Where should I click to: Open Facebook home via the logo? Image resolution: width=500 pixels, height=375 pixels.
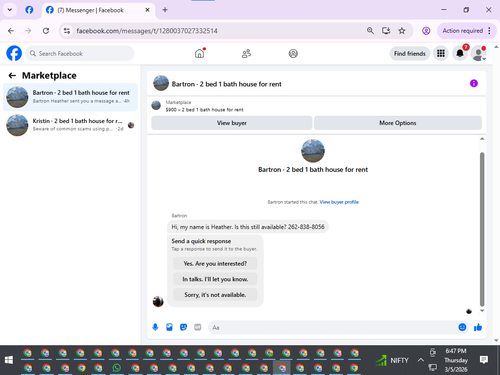pyautogui.click(x=14, y=53)
